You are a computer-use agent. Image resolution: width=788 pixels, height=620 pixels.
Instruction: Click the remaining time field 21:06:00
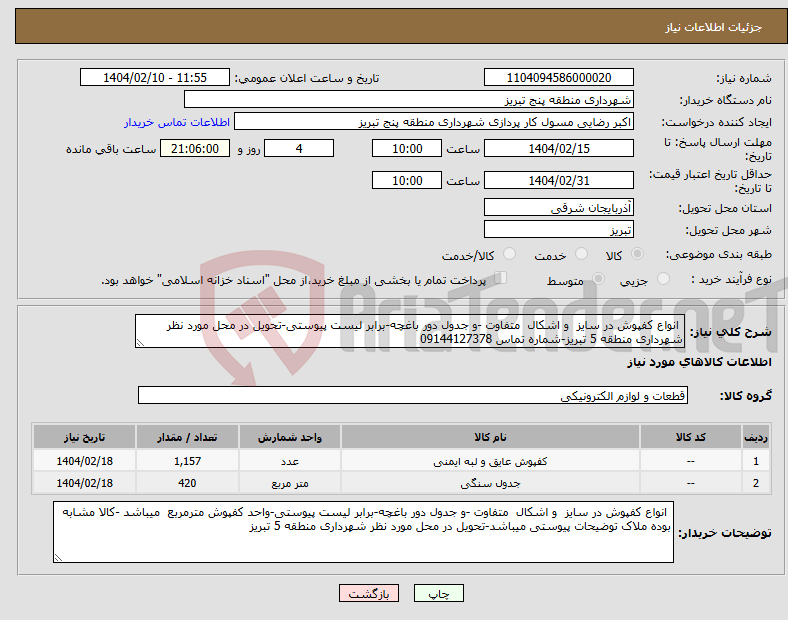[194, 148]
